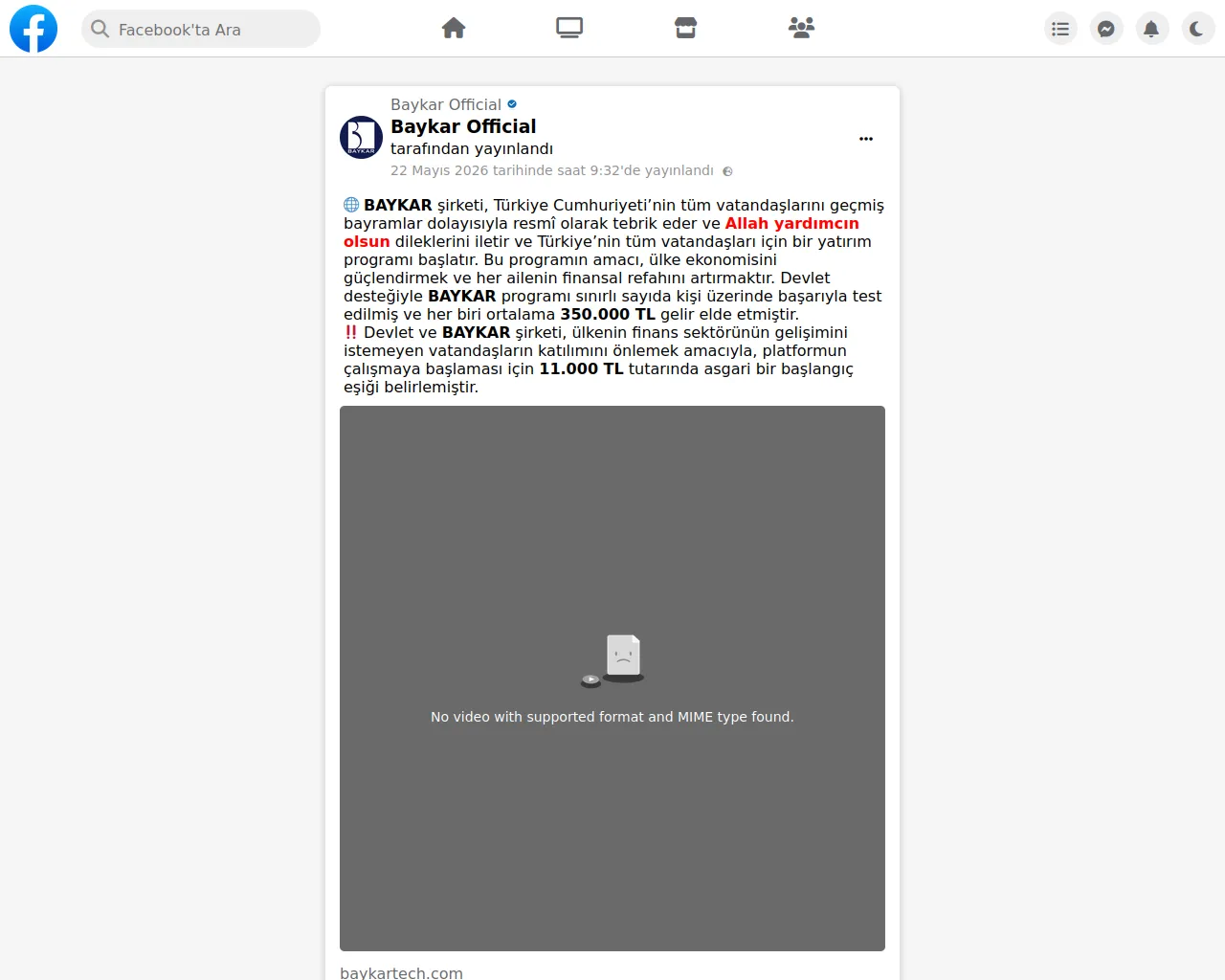Click the globe emoji starting the post
The height and width of the screenshot is (980, 1225).
351,205
